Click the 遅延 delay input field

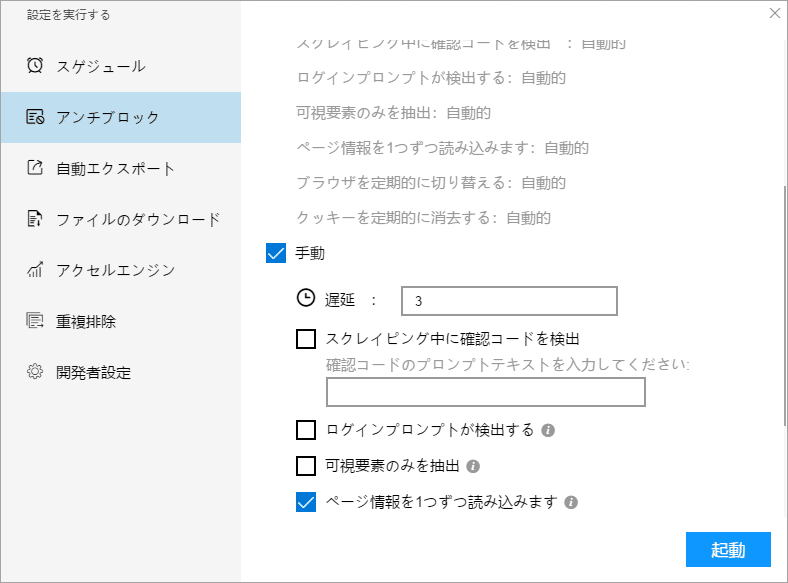[509, 300]
